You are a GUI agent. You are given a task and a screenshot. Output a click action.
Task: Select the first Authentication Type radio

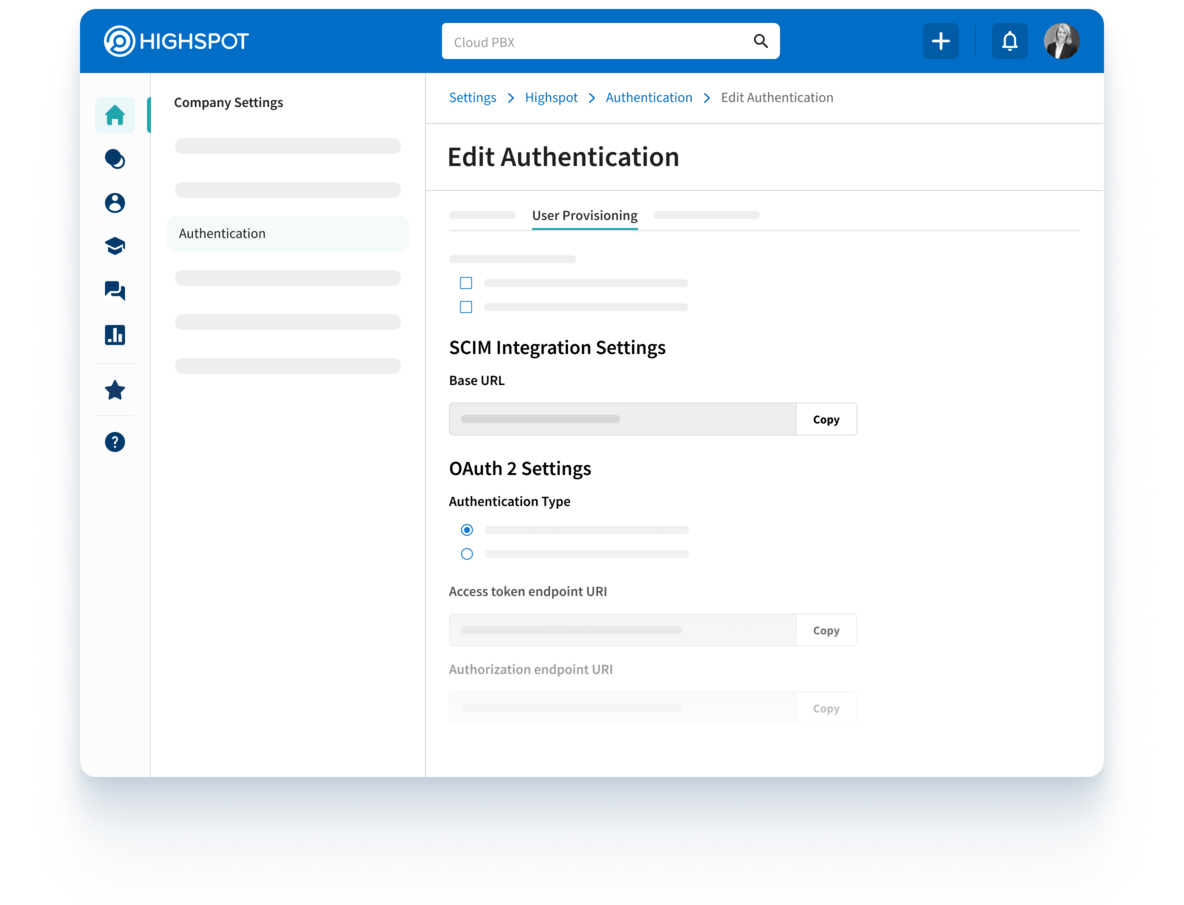[x=467, y=530]
